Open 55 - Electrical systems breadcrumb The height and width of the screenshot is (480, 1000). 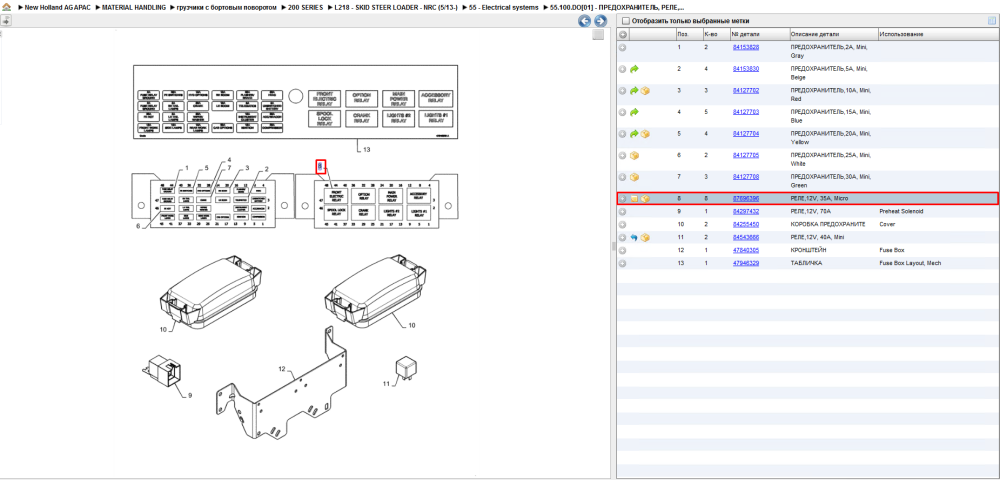click(503, 7)
